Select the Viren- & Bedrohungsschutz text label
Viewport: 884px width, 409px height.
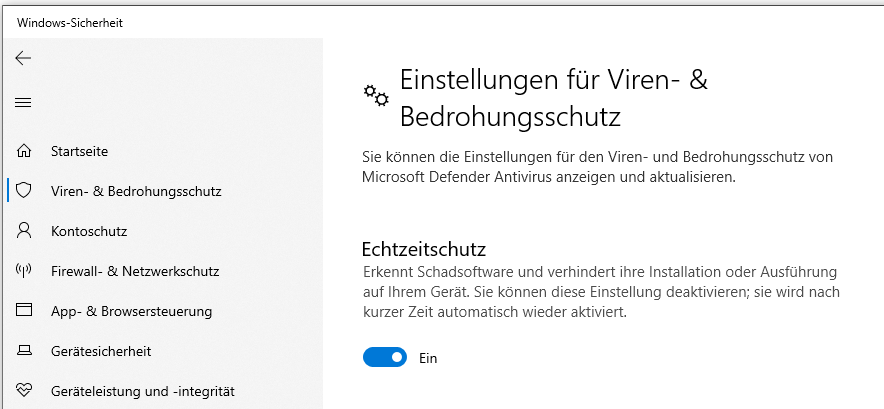(136, 191)
